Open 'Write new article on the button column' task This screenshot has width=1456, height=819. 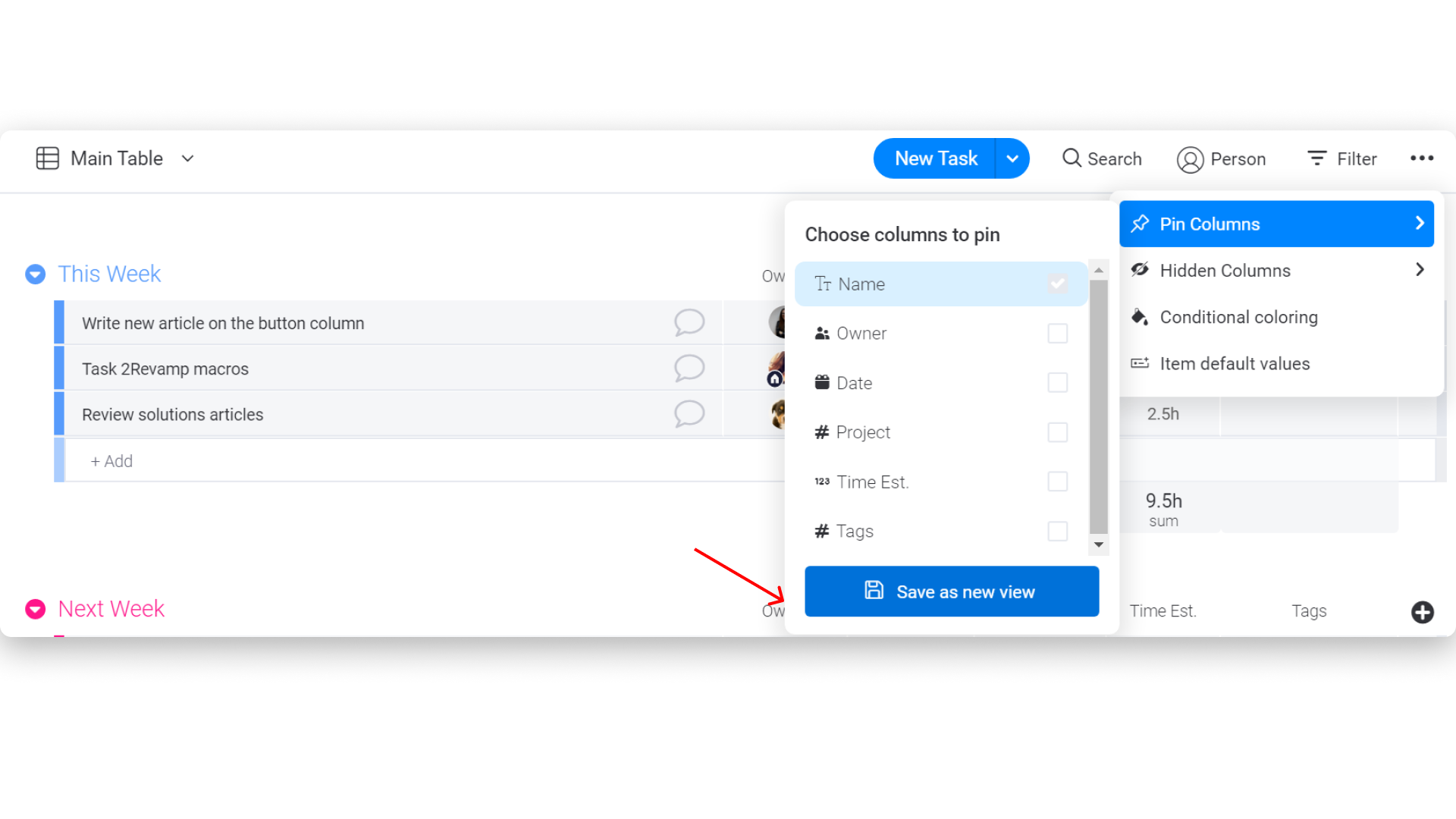[223, 323]
